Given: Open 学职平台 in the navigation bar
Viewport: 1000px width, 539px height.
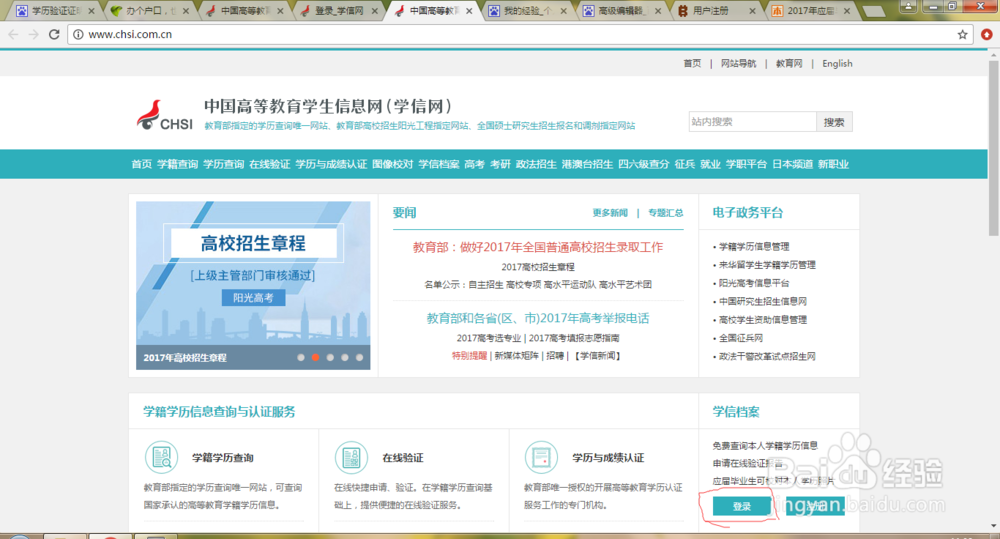Looking at the screenshot, I should [x=746, y=165].
